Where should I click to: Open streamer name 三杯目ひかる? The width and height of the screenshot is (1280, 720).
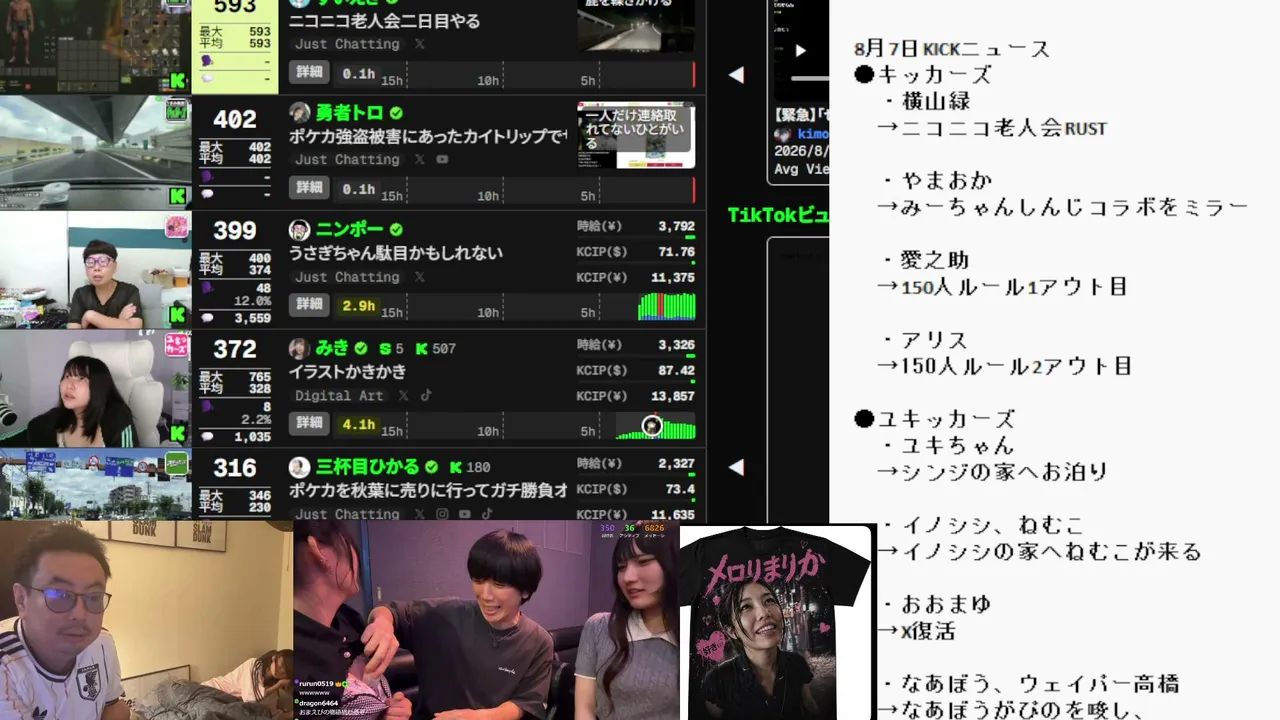tap(368, 467)
